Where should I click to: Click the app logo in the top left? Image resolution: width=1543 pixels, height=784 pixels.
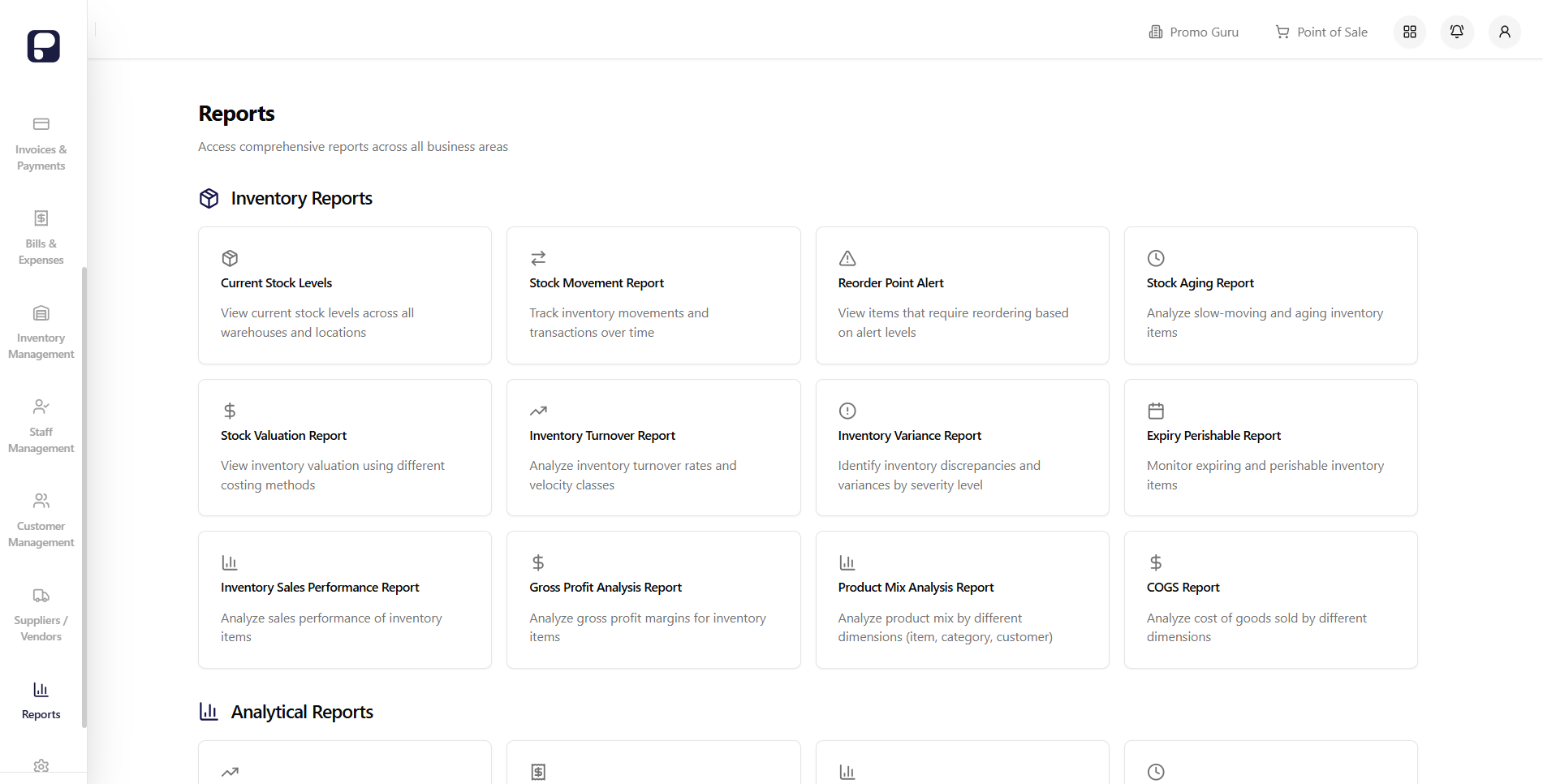point(43,46)
